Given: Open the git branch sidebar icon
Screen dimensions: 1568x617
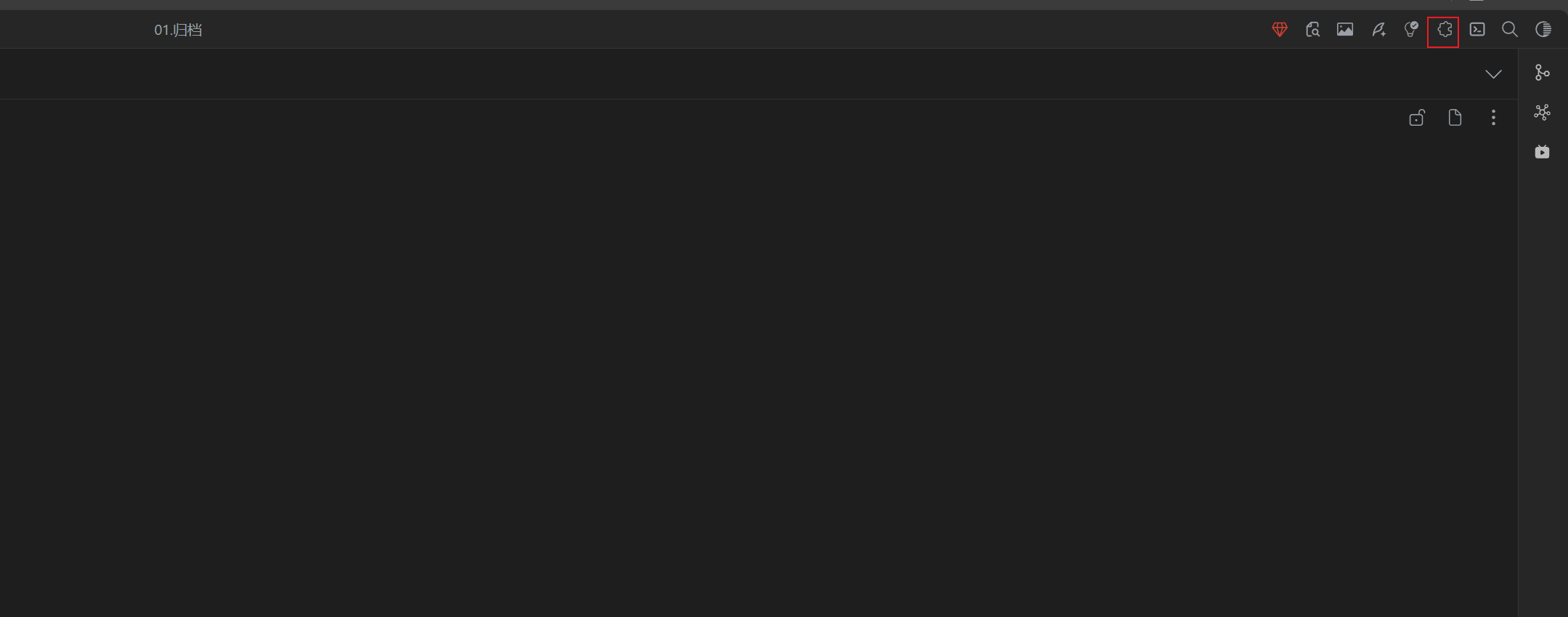Looking at the screenshot, I should coord(1542,73).
